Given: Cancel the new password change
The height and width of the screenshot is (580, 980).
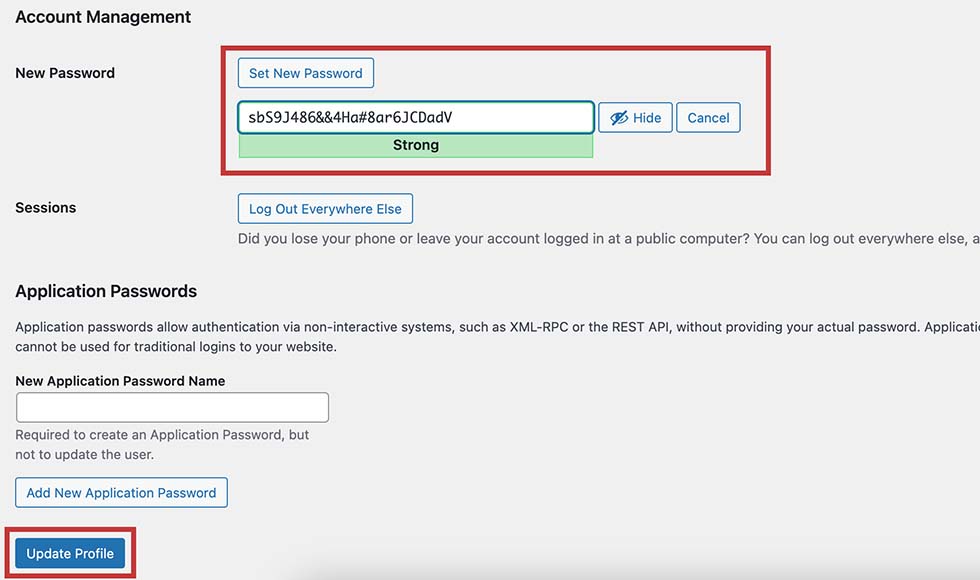Looking at the screenshot, I should [x=708, y=118].
